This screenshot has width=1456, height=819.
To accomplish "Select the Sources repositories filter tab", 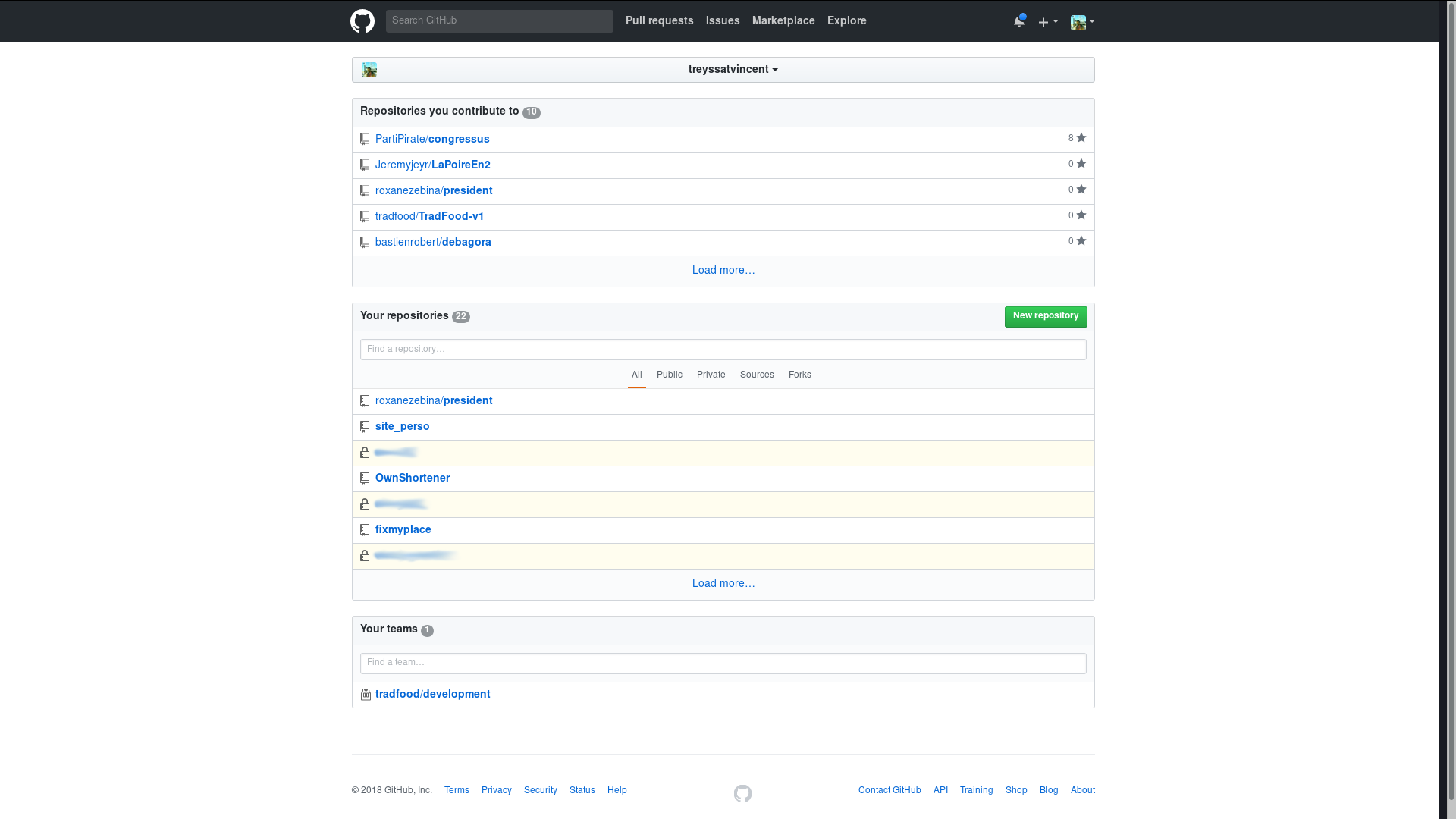I will [x=757, y=375].
